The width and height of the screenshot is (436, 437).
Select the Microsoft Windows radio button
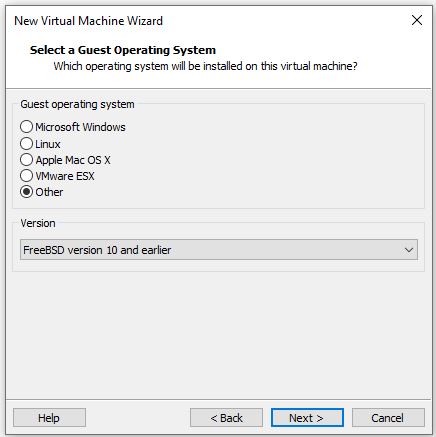tap(26, 127)
